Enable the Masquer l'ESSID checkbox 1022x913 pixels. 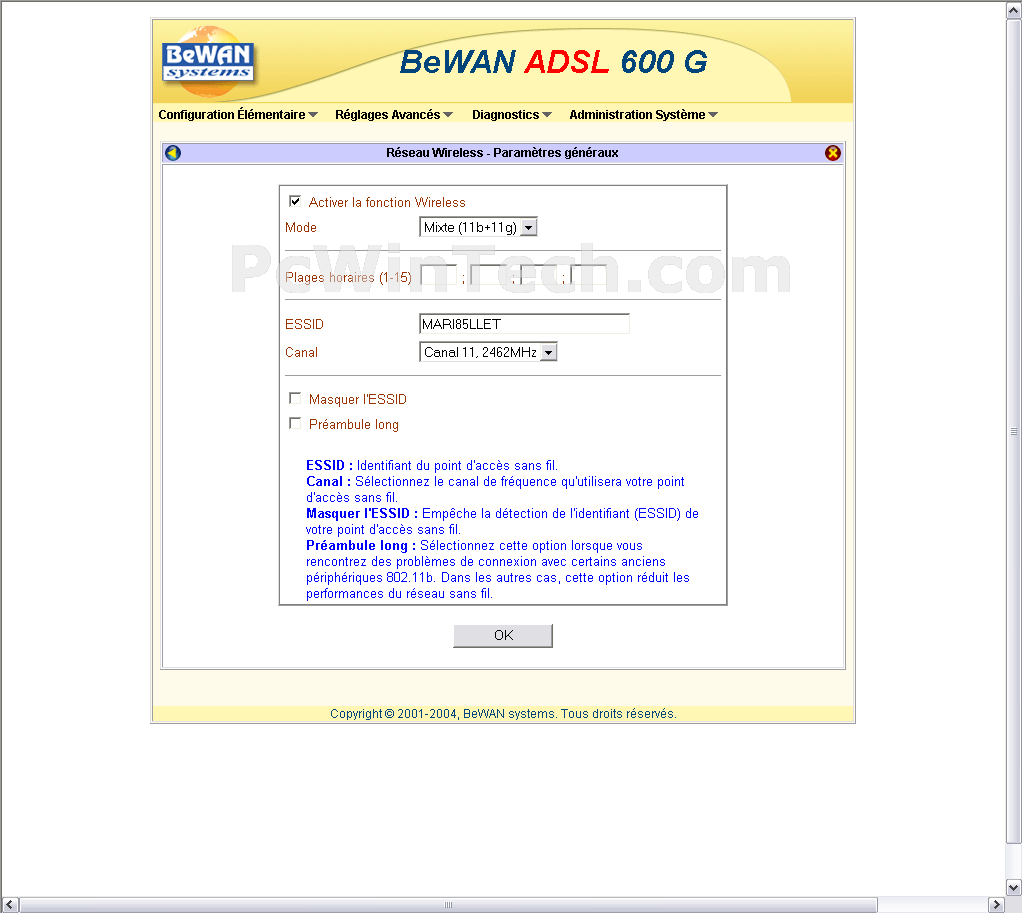(295, 398)
